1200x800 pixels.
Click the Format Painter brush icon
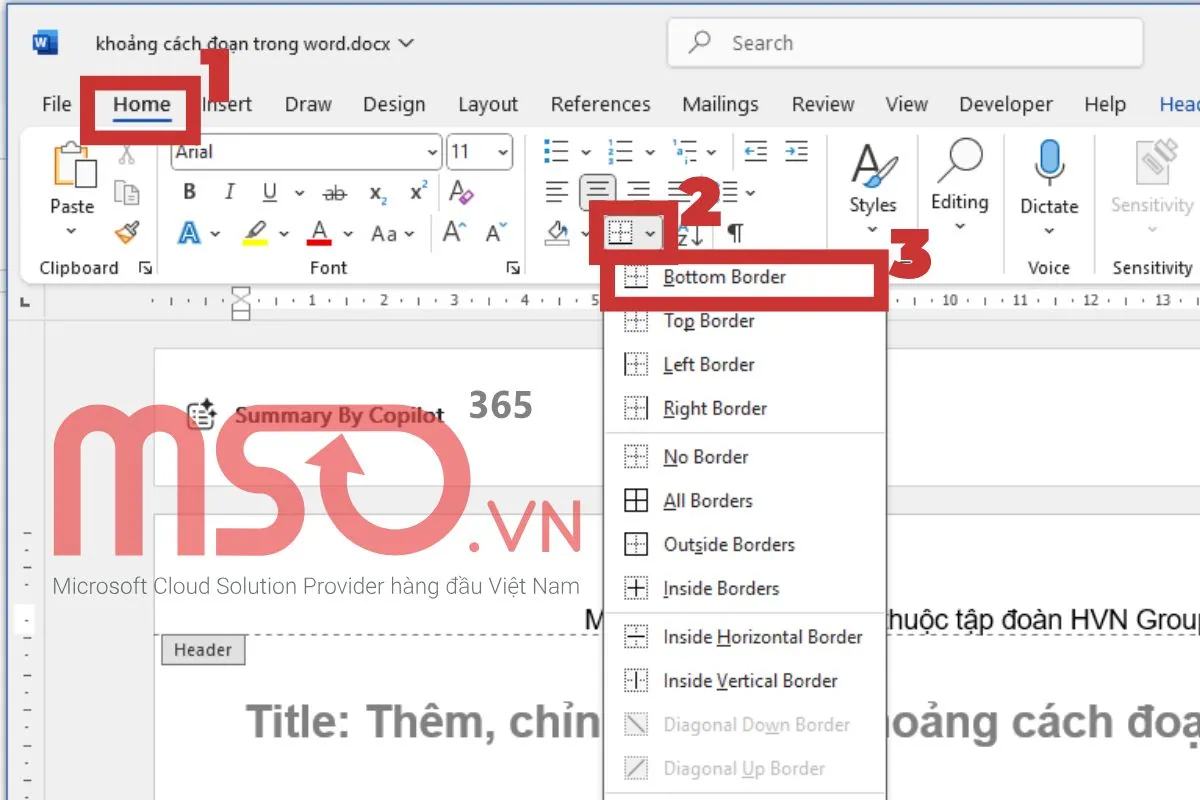click(127, 233)
